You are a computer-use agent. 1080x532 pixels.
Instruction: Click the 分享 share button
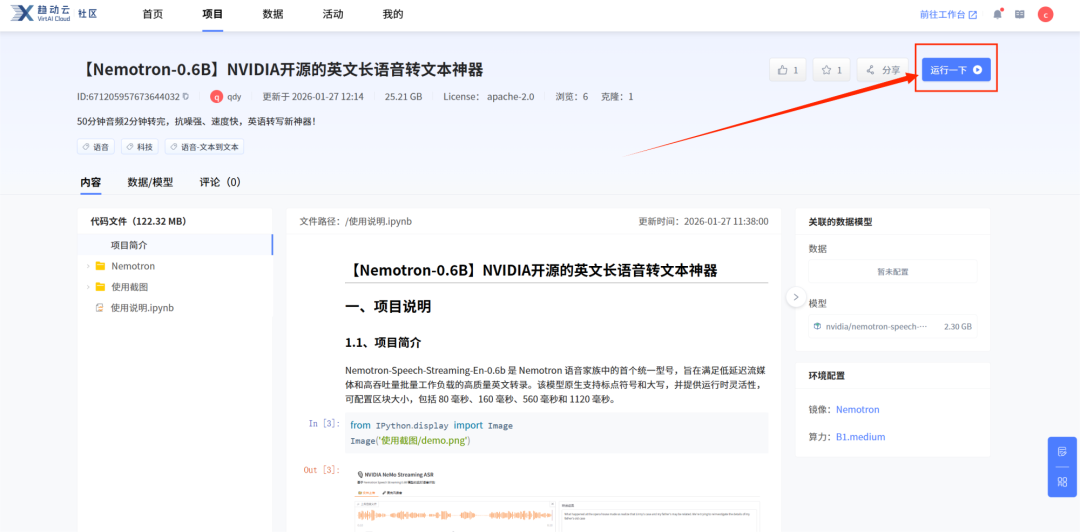(882, 70)
